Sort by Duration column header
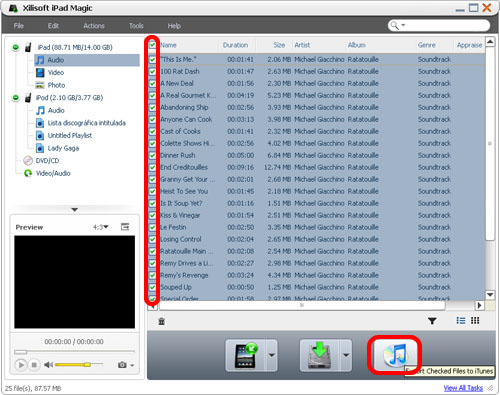Image resolution: width=500 pixels, height=395 pixels. 235,45
